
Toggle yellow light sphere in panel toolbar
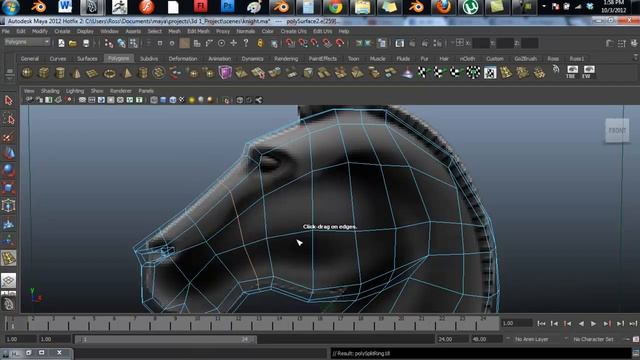pos(191,100)
